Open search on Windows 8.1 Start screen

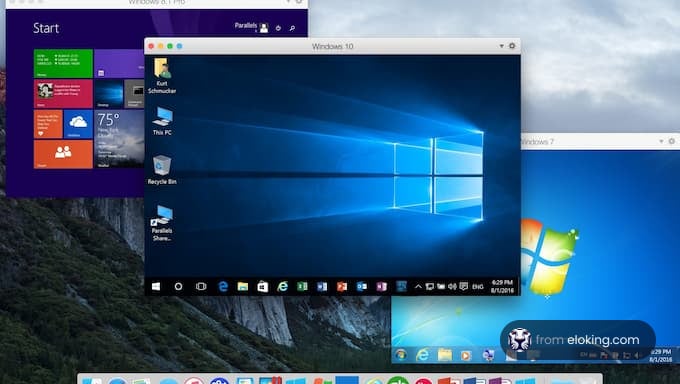tap(292, 28)
